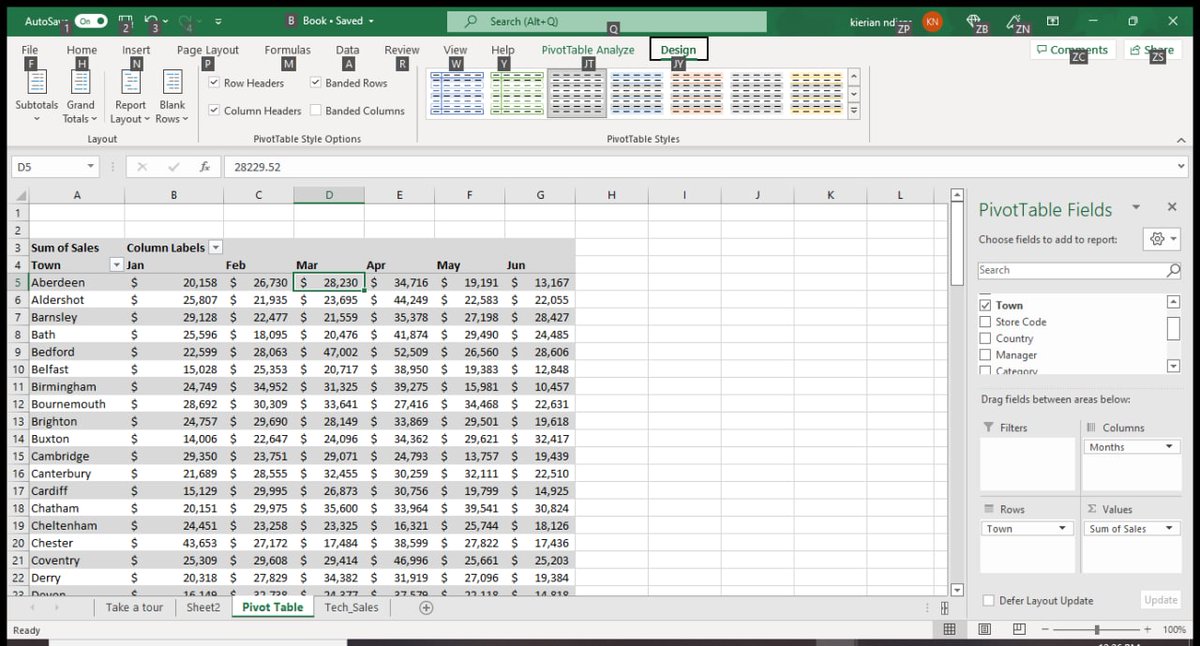Uncheck the Town field checkbox
Screen dimensions: 1200x646
point(986,305)
